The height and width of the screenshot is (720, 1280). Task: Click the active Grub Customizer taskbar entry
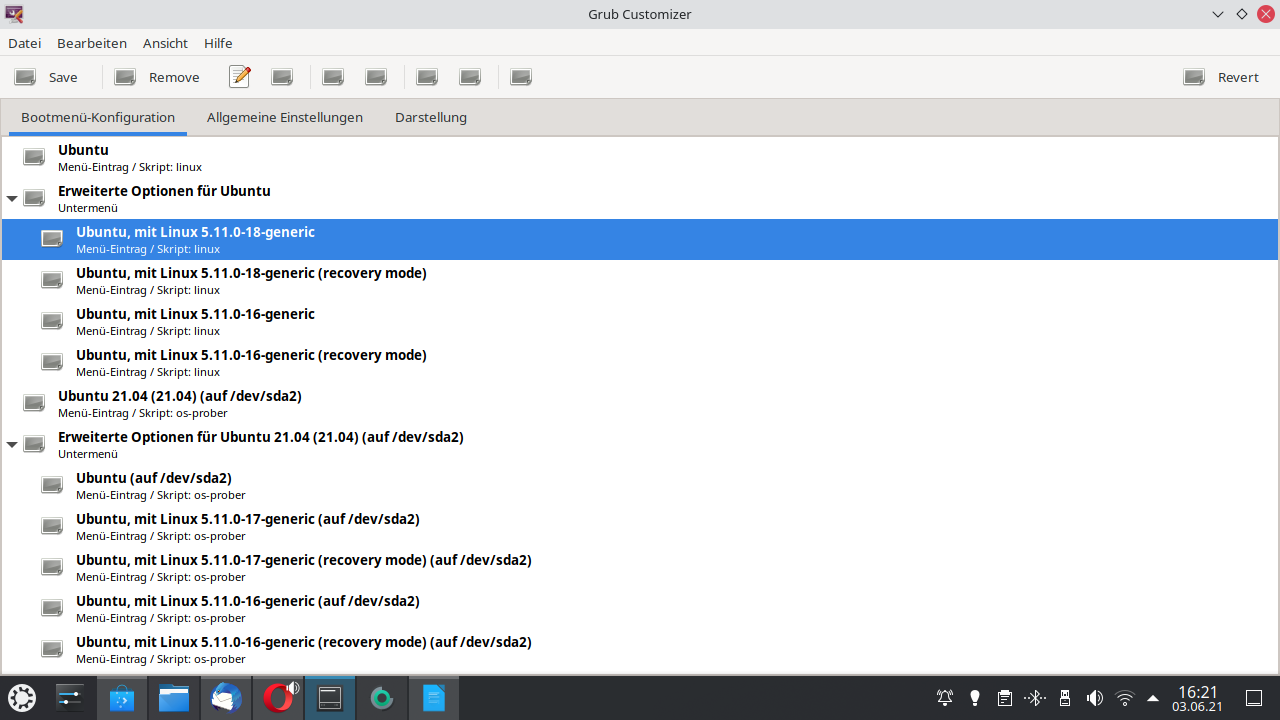[x=330, y=698]
